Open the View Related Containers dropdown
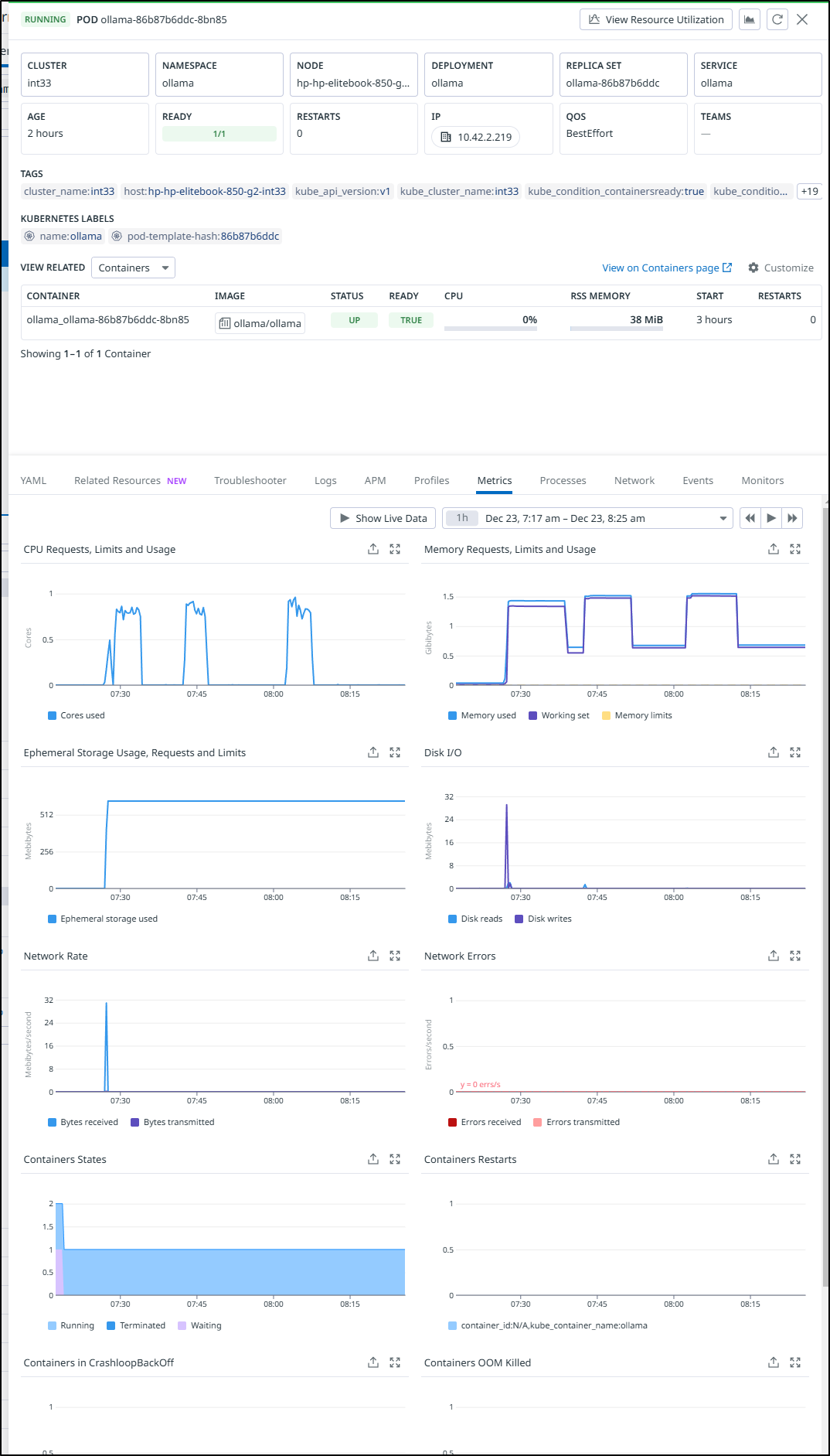 click(x=133, y=268)
